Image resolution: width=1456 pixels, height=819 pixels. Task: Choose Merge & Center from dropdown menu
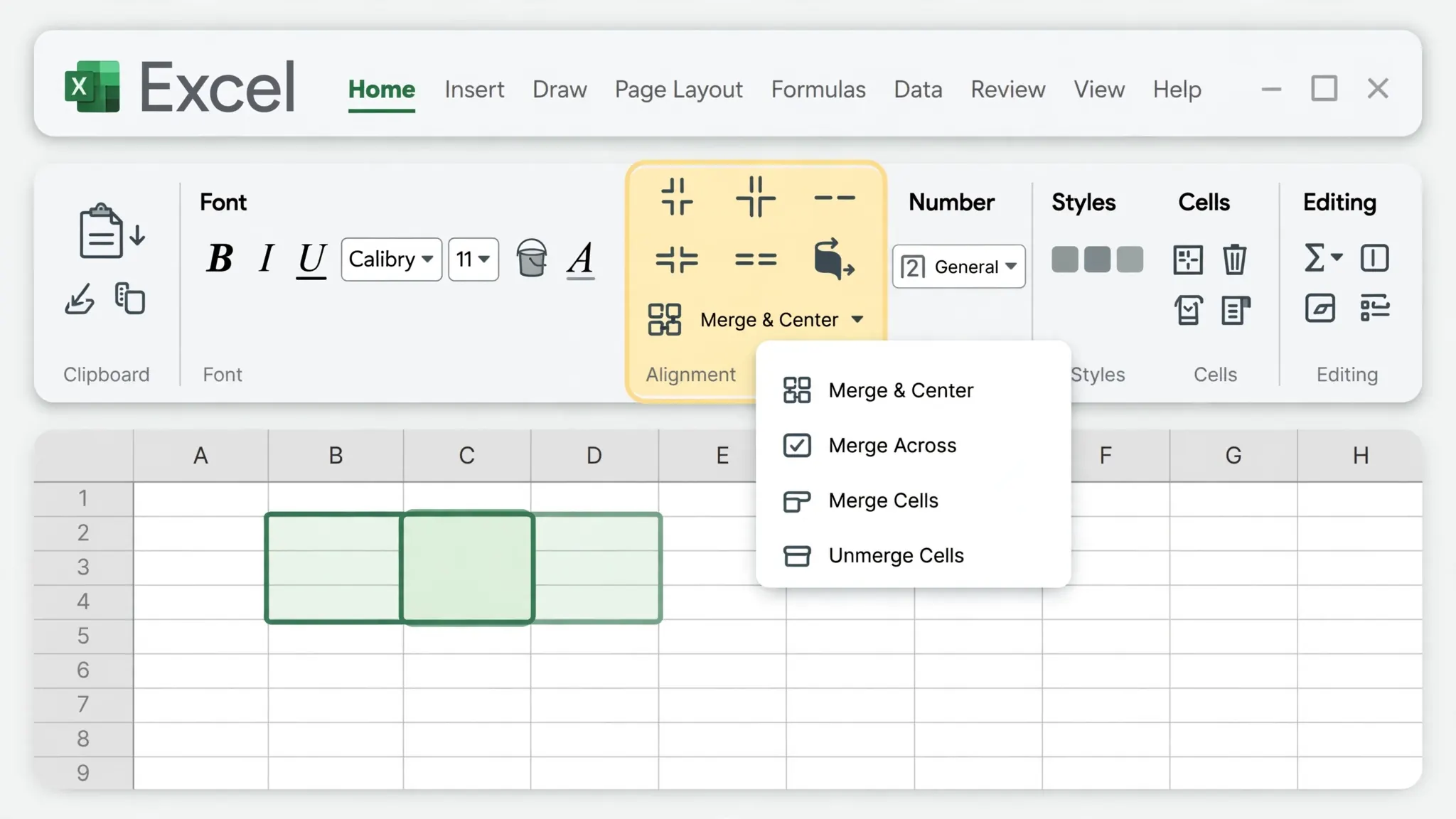coord(914,390)
